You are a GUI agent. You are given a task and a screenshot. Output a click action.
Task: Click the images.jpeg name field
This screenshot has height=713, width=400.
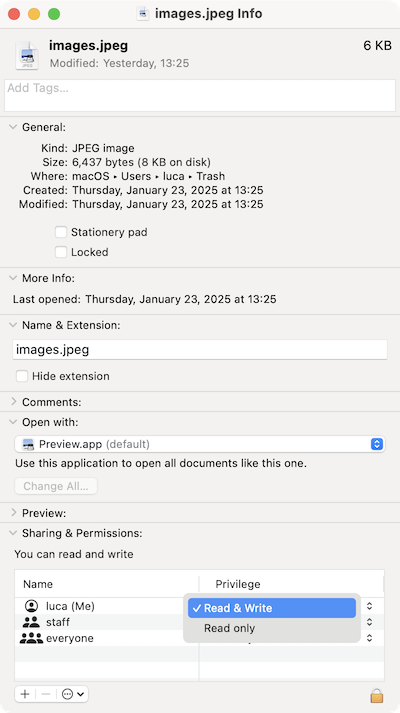click(200, 350)
